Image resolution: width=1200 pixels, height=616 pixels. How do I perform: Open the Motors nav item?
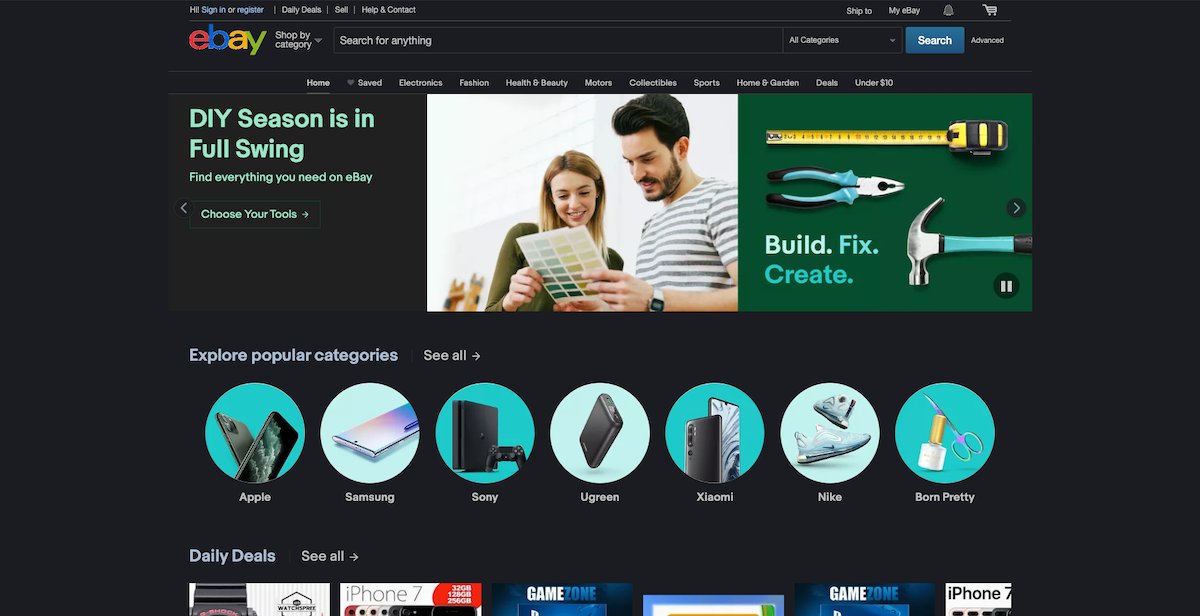point(598,83)
